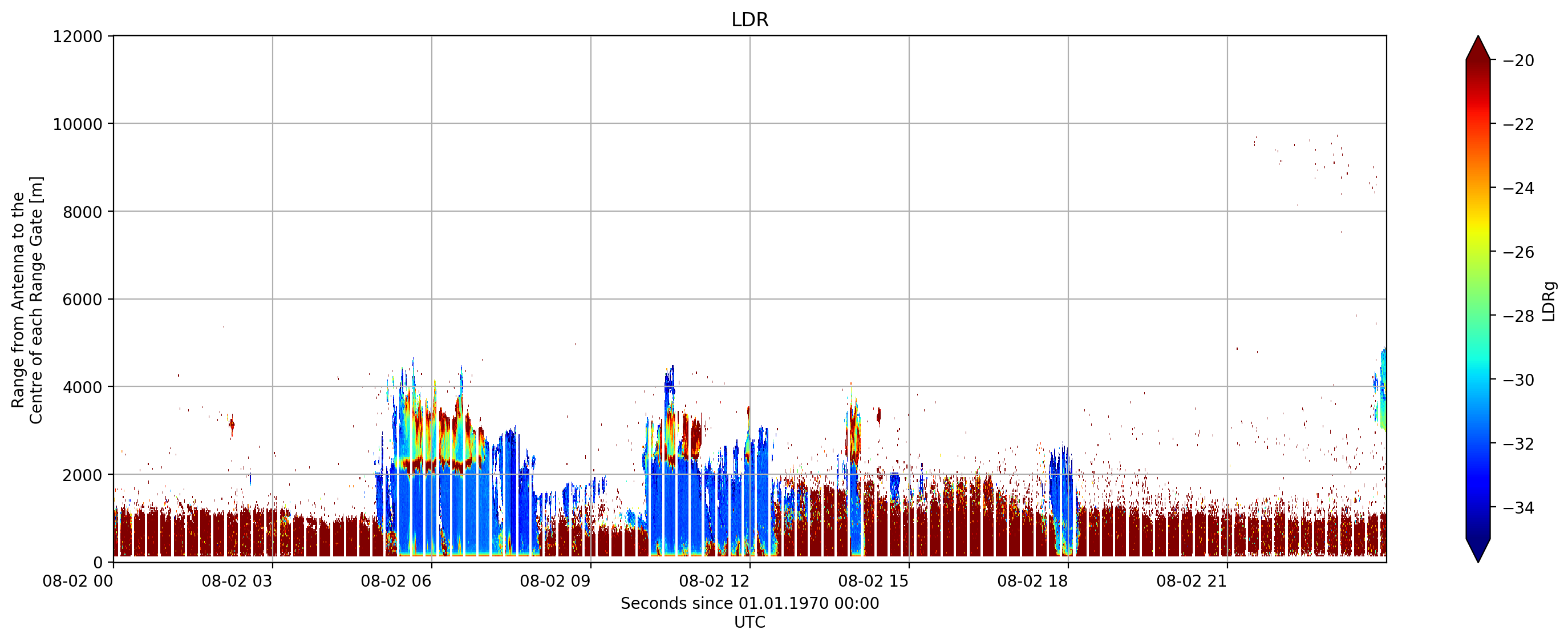Click the colorbar tick label "−20"
The height and width of the screenshot is (642, 1568).
1519,61
